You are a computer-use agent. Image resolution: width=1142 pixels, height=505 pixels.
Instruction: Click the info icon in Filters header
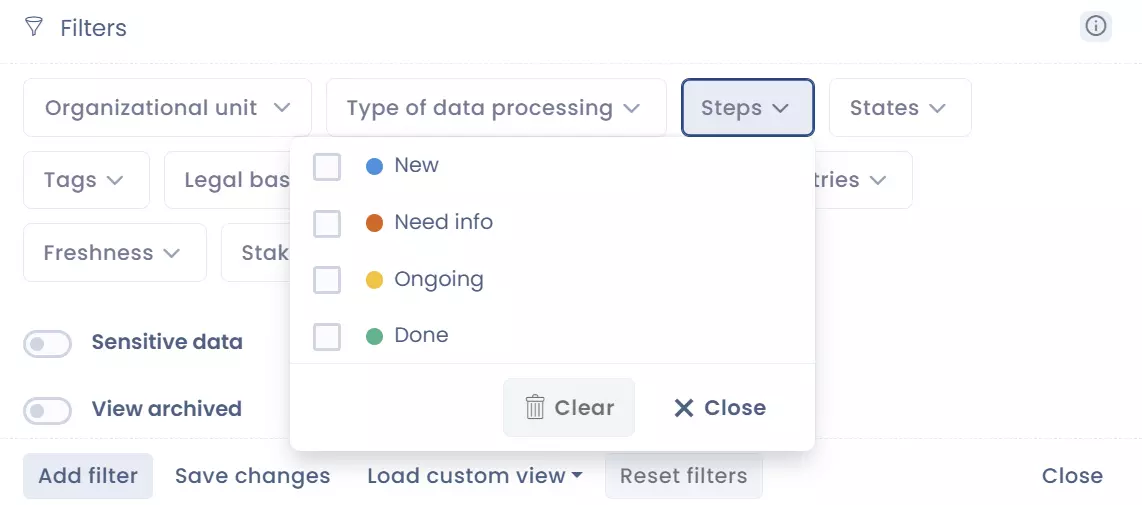(1096, 27)
